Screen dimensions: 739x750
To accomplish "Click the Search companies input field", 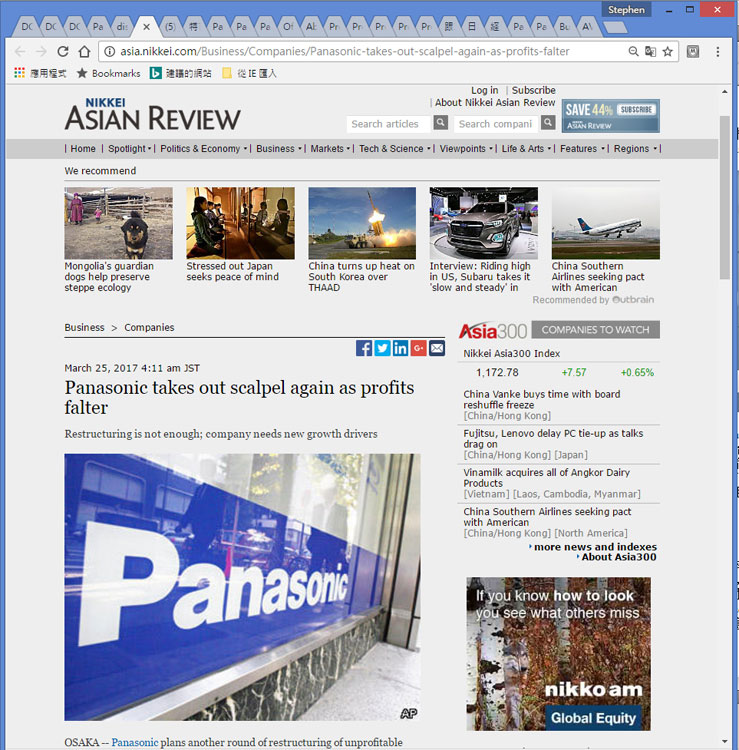I will pos(496,124).
